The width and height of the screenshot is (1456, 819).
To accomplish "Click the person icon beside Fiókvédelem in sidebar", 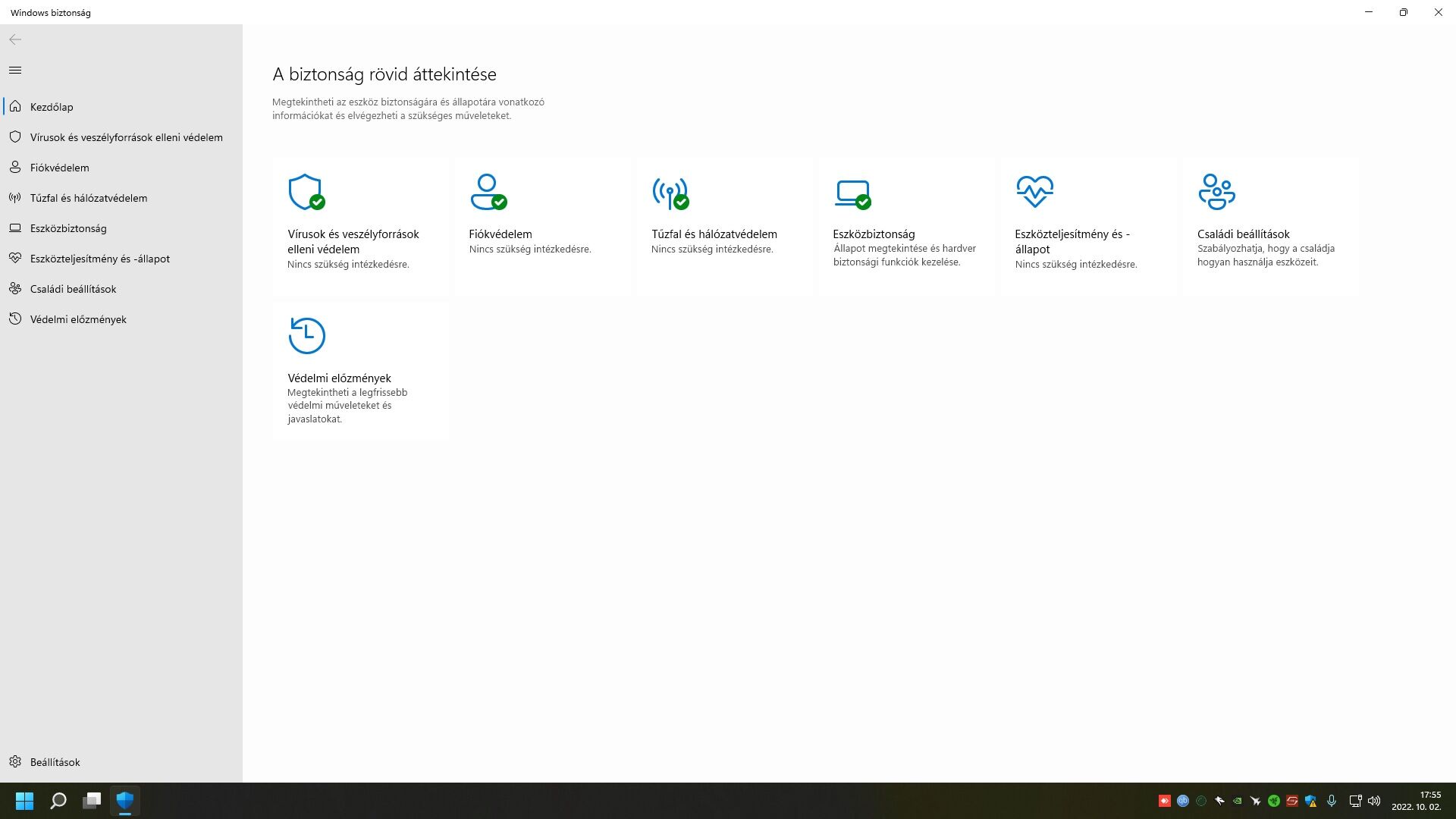I will click(x=15, y=167).
